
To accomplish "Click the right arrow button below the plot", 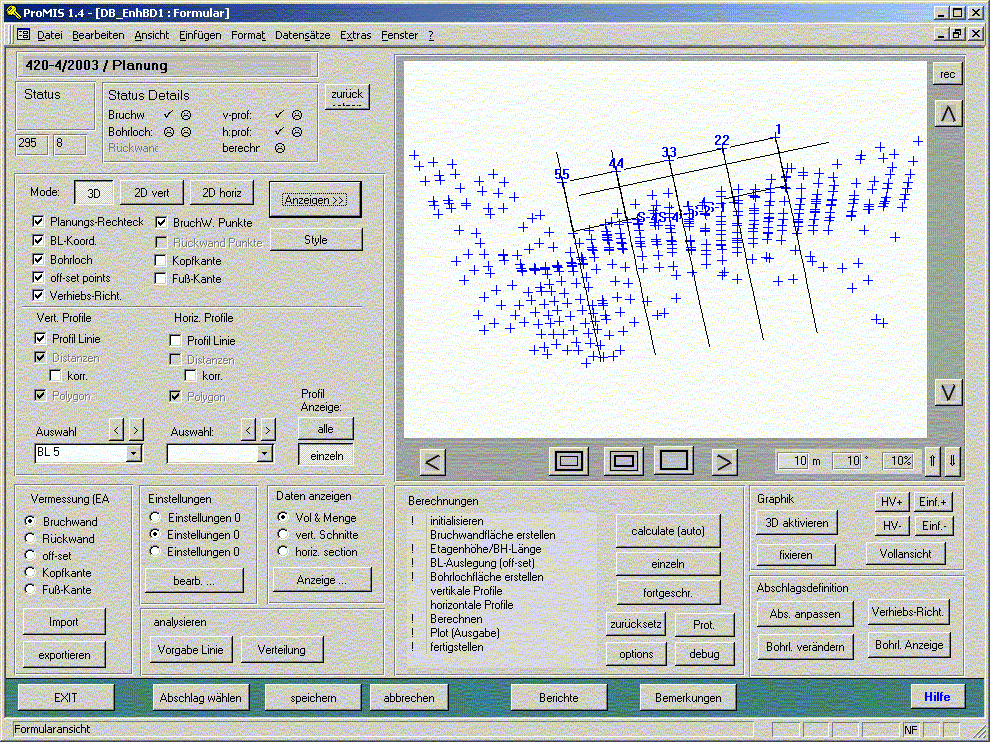I will pyautogui.click(x=724, y=461).
